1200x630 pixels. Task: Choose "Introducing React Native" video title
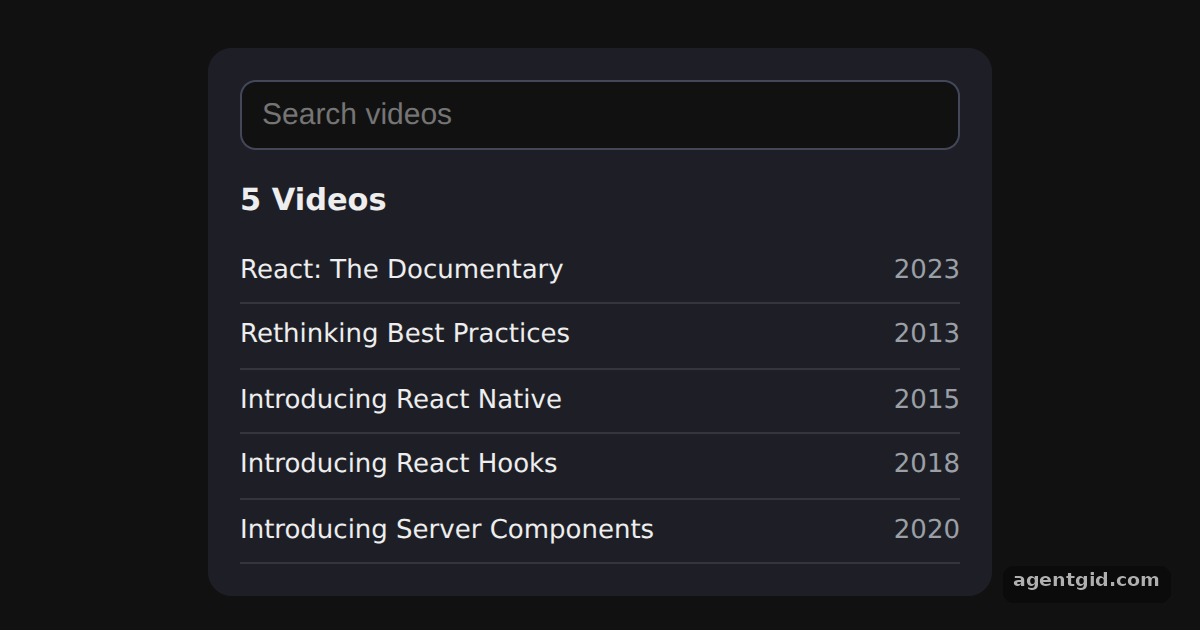401,399
